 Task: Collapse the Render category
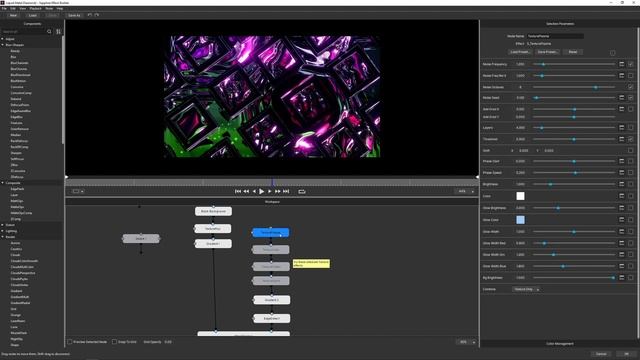2,237
